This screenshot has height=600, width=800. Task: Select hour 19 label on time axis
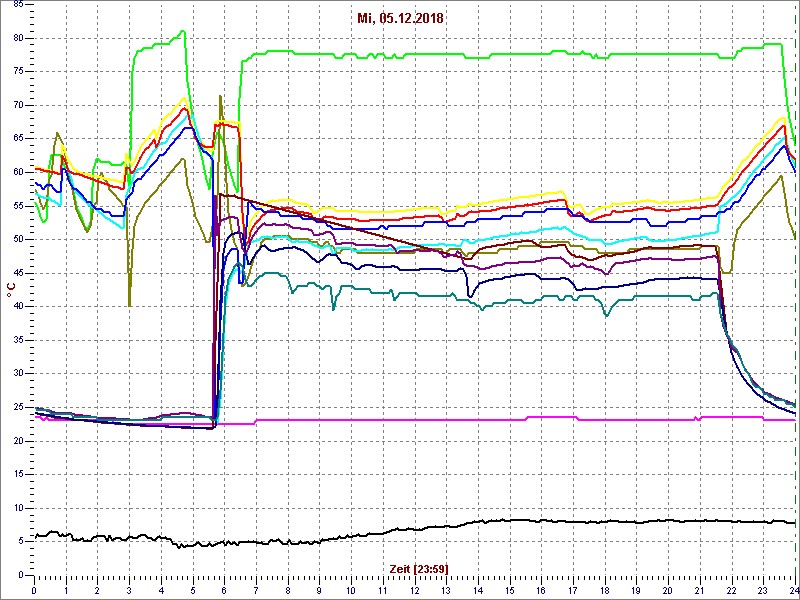[x=637, y=590]
